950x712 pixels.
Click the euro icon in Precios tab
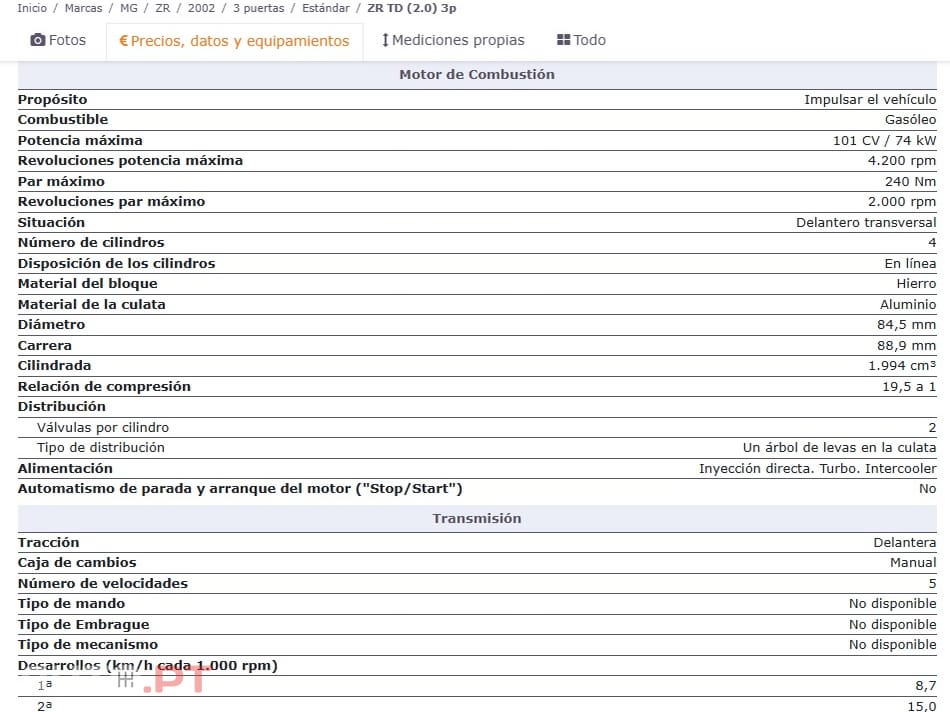(124, 41)
